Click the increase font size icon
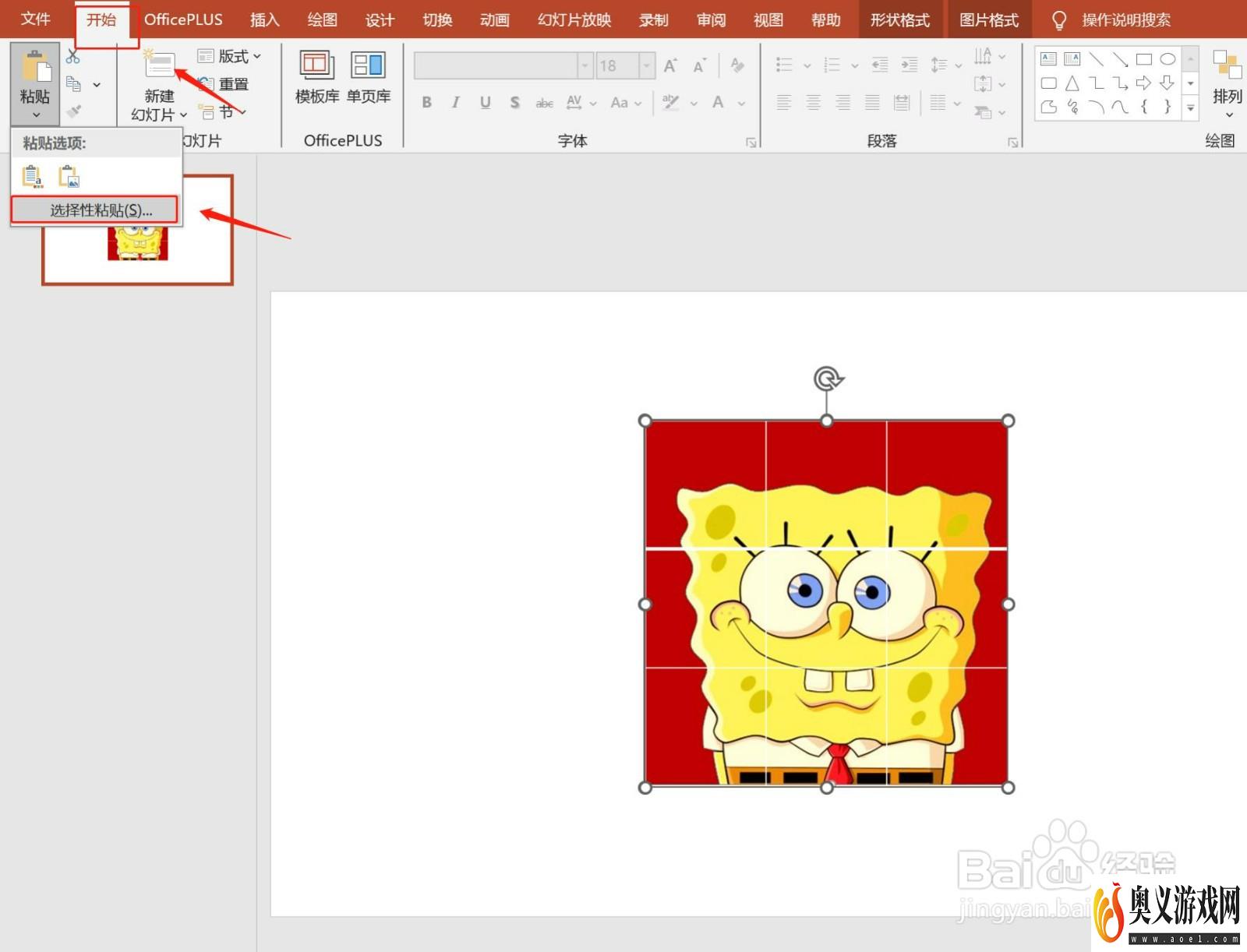This screenshot has height=952, width=1247. (670, 66)
